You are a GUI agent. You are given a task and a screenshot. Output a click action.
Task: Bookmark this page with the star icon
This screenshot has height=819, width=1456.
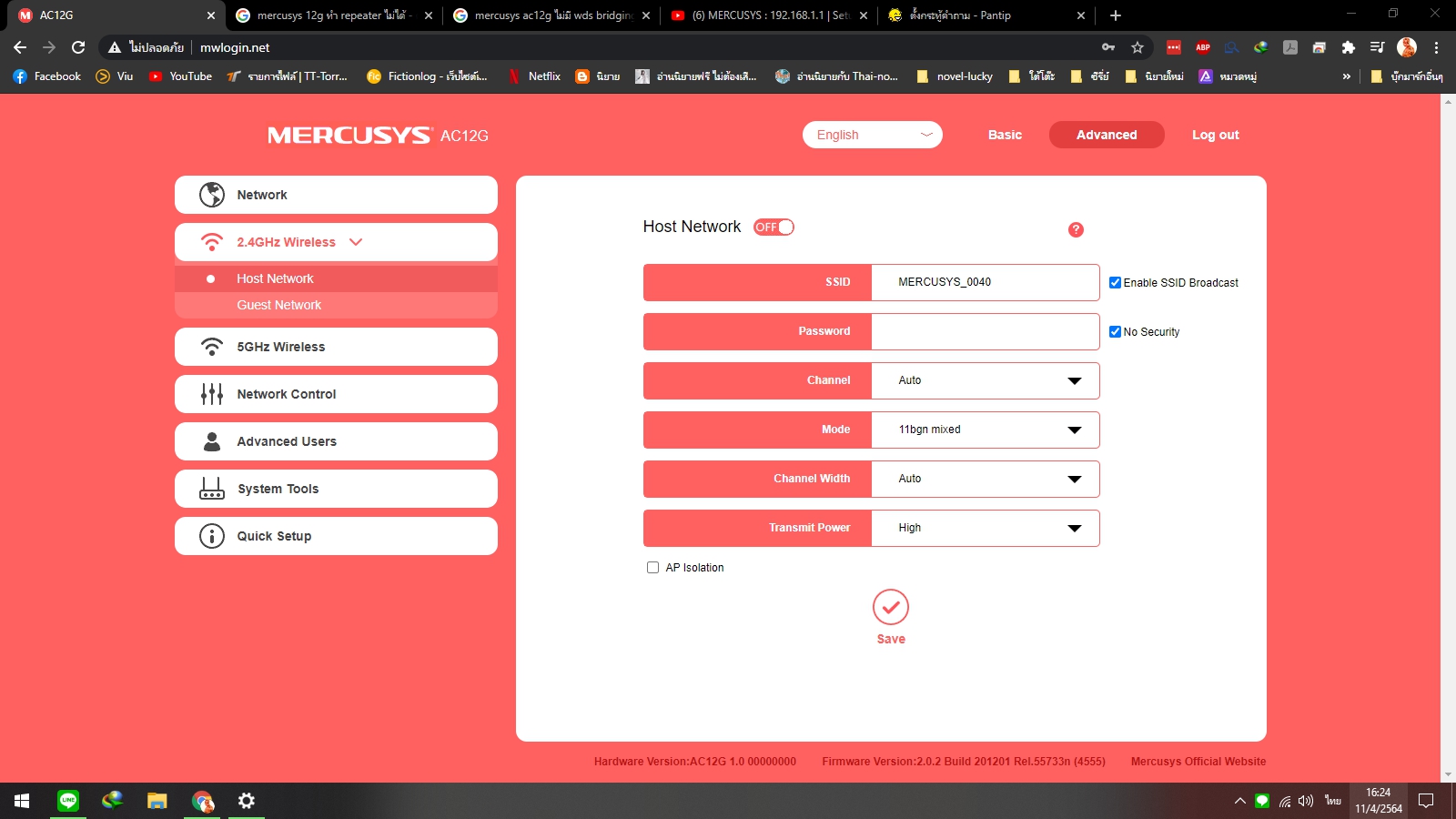coord(1137,47)
